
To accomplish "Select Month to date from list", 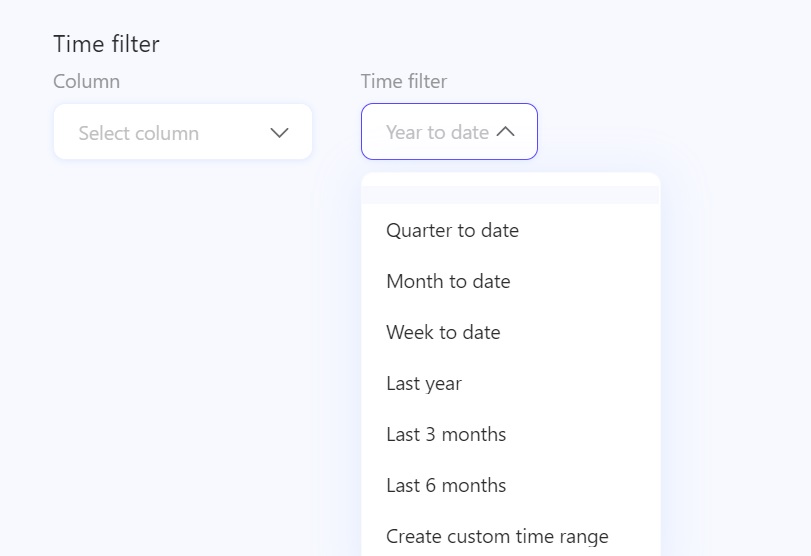I will [448, 281].
